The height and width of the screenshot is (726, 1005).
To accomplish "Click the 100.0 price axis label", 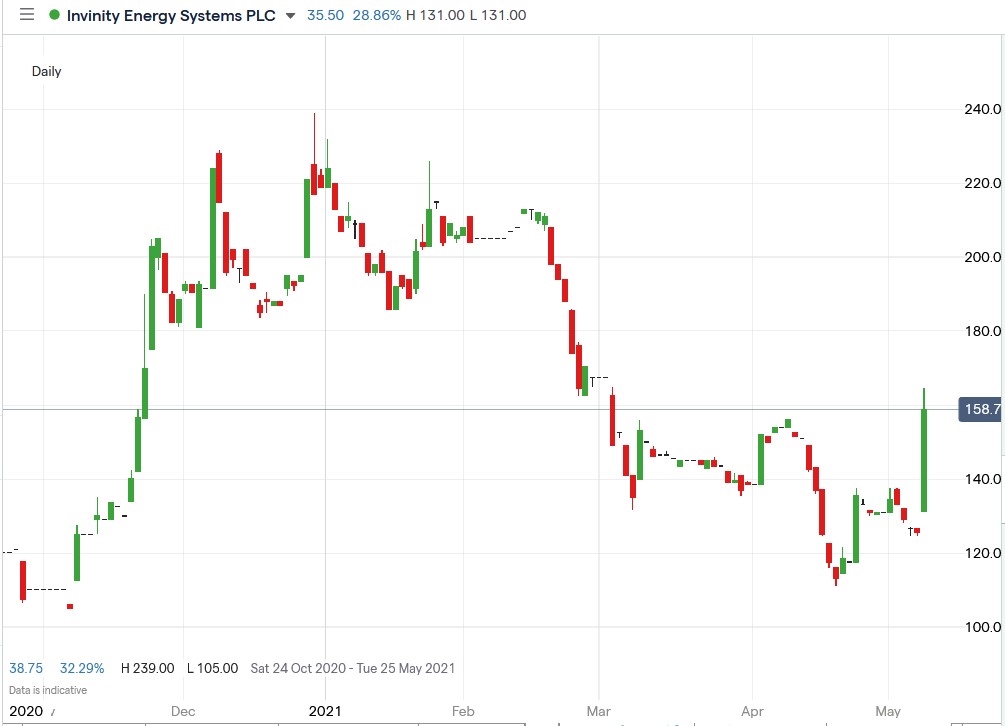I will (x=982, y=627).
